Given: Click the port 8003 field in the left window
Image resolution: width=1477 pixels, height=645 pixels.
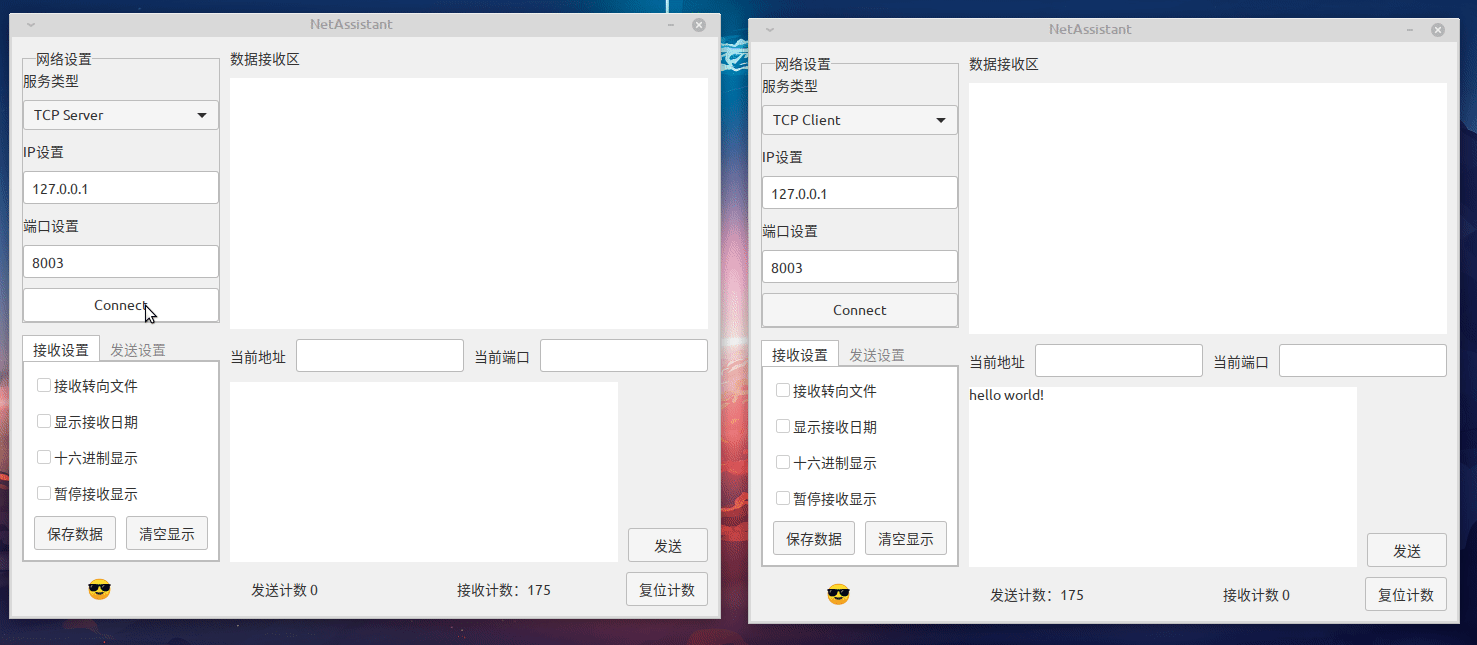Looking at the screenshot, I should pos(120,261).
